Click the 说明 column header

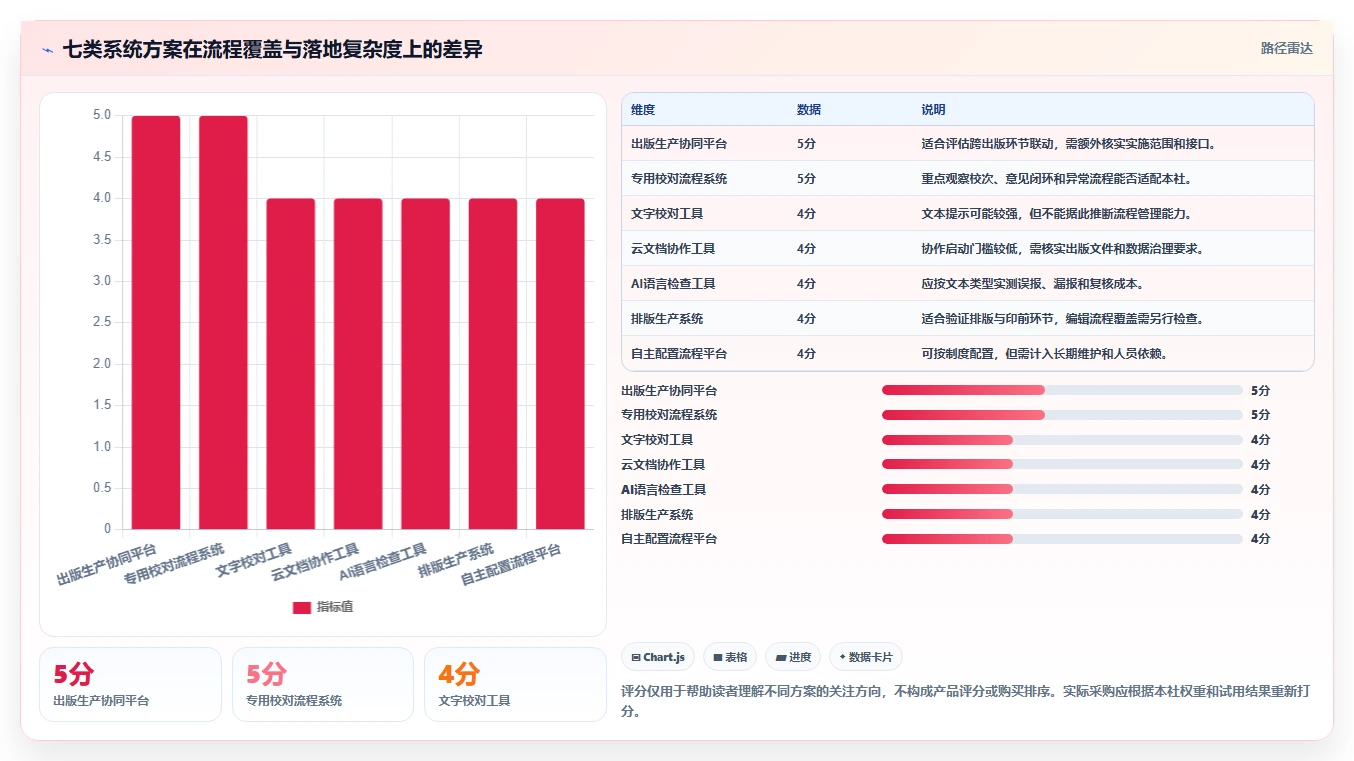(933, 109)
